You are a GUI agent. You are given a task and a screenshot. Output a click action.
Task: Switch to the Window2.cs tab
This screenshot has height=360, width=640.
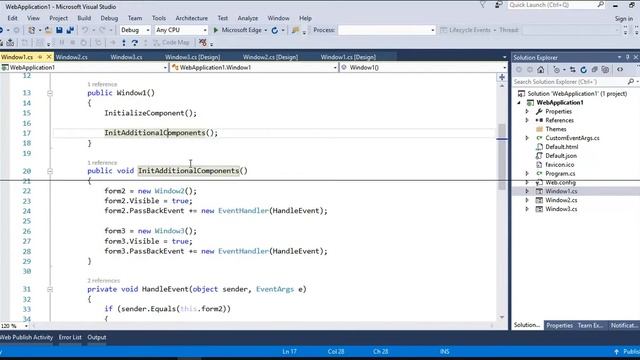pyautogui.click(x=71, y=57)
